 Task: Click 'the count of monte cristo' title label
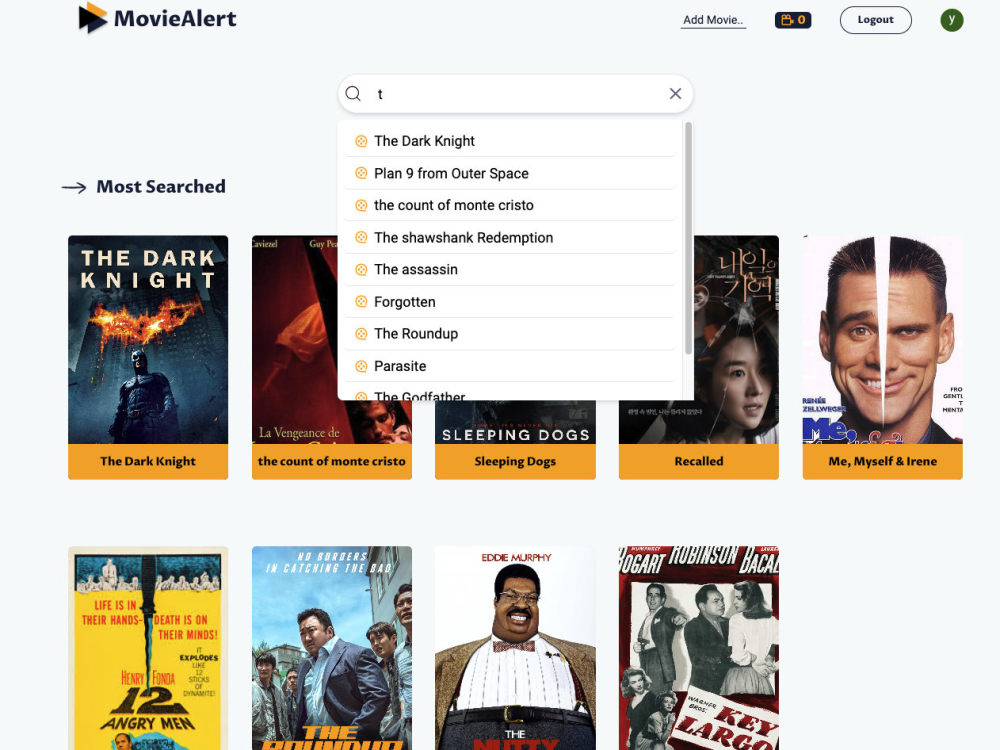[x=332, y=461]
